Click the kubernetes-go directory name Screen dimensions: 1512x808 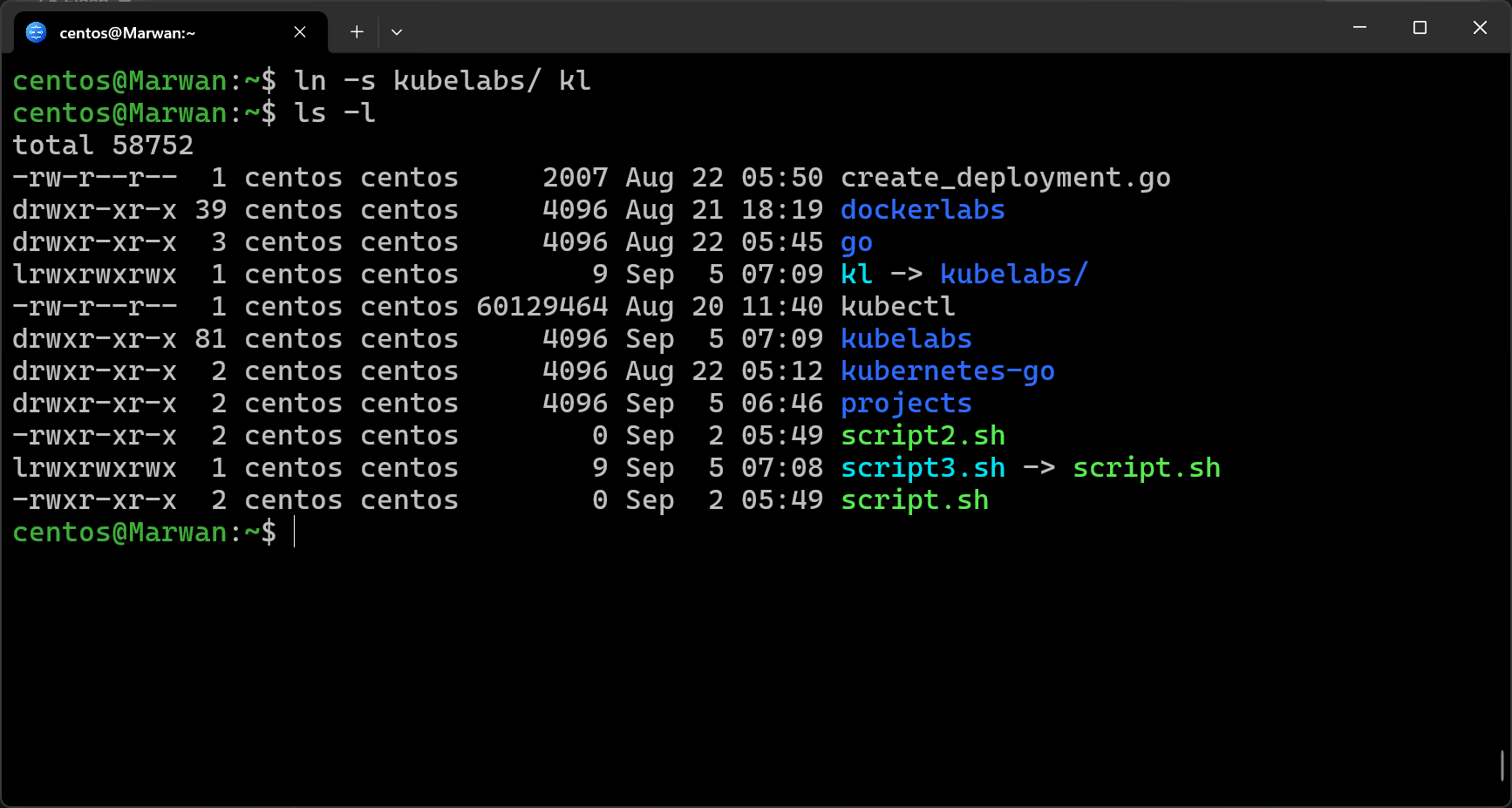(x=947, y=372)
